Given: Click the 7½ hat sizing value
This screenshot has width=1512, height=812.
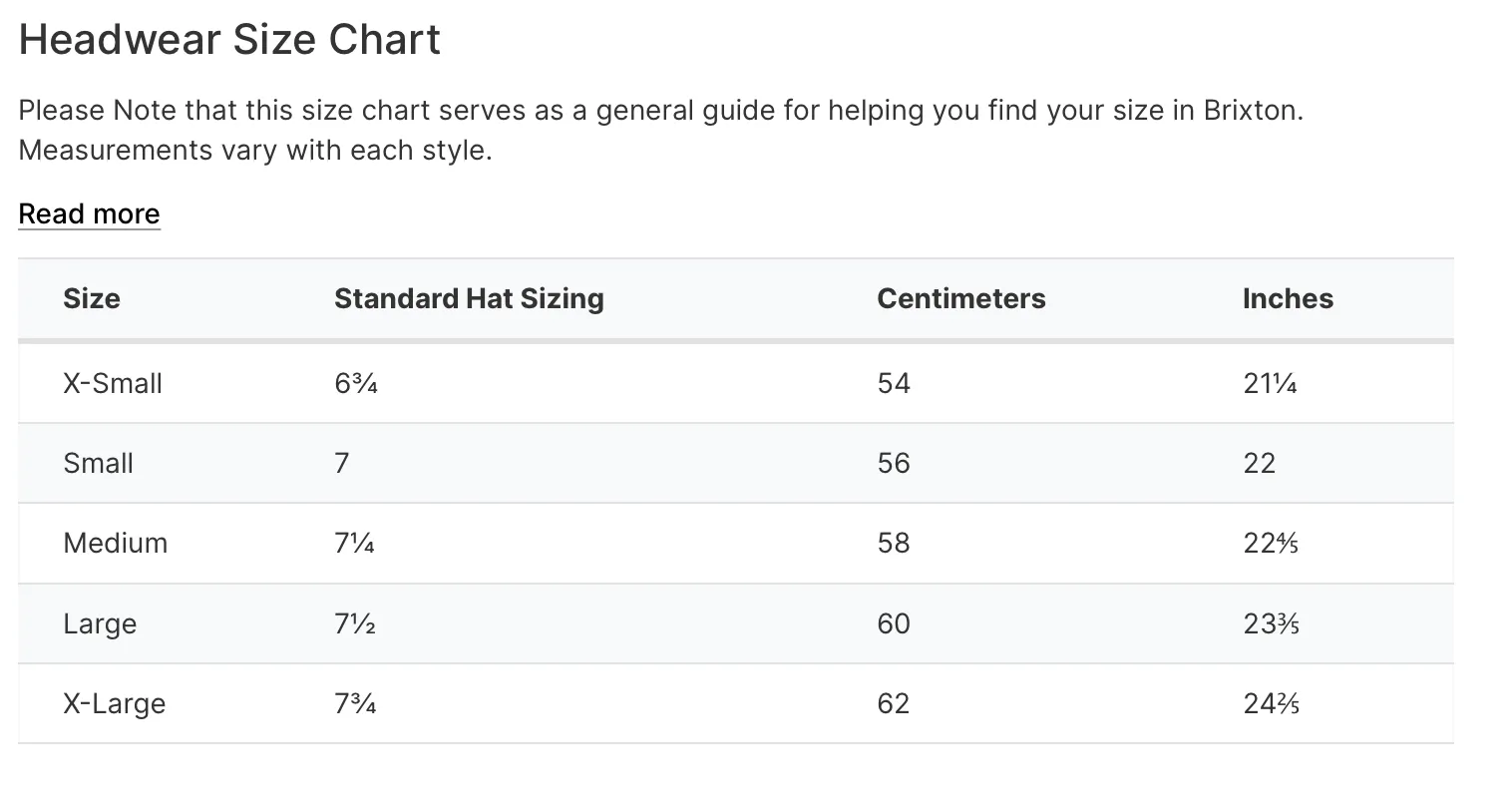Looking at the screenshot, I should click(x=354, y=623).
